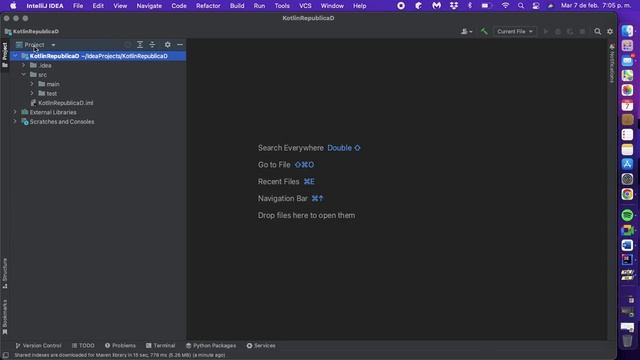Click tool windows quick access icon in status bar
Viewport: 640px width, 360px height.
[x=6, y=355]
